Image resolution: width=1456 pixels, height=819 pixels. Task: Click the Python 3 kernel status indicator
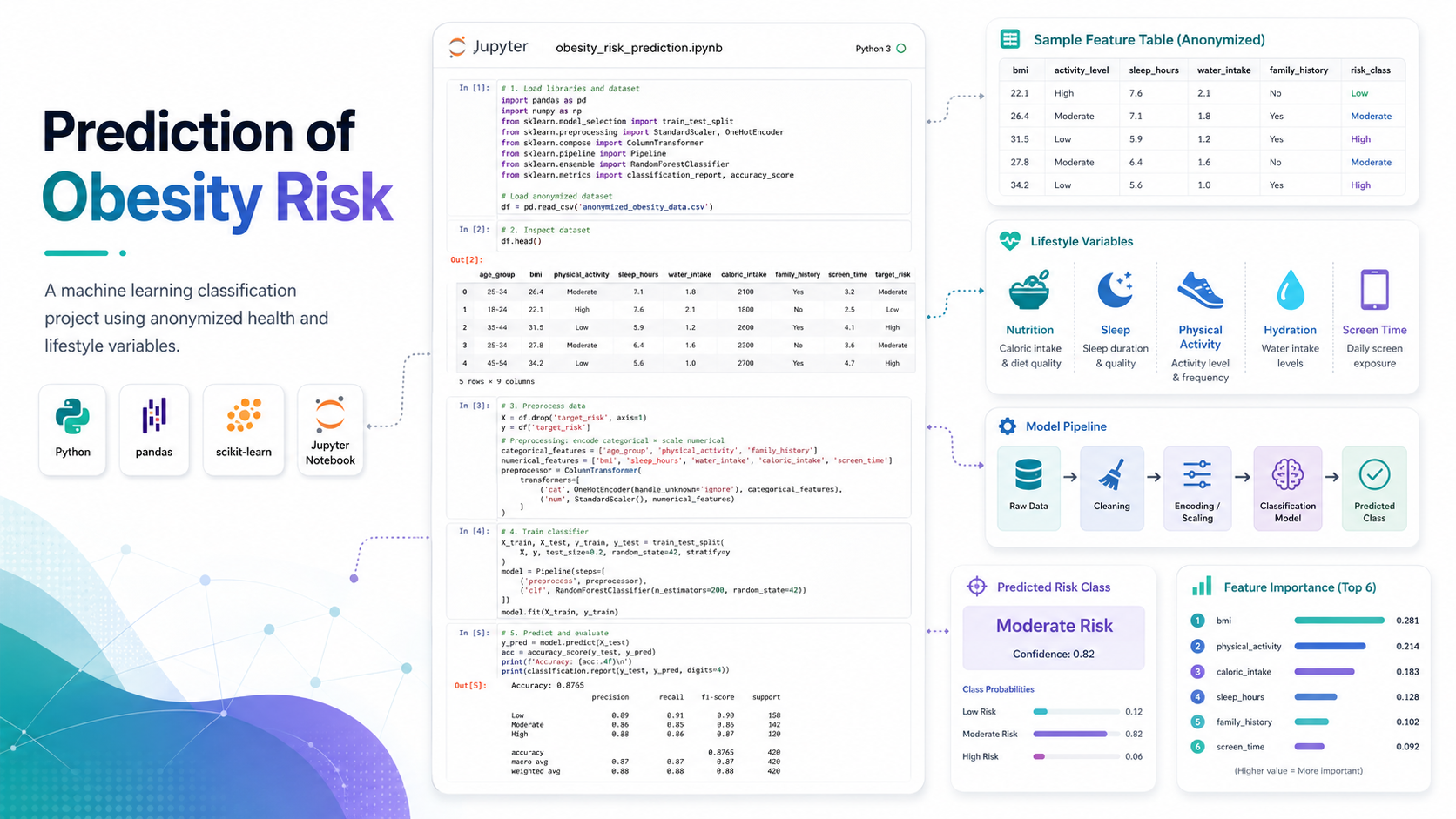point(901,49)
